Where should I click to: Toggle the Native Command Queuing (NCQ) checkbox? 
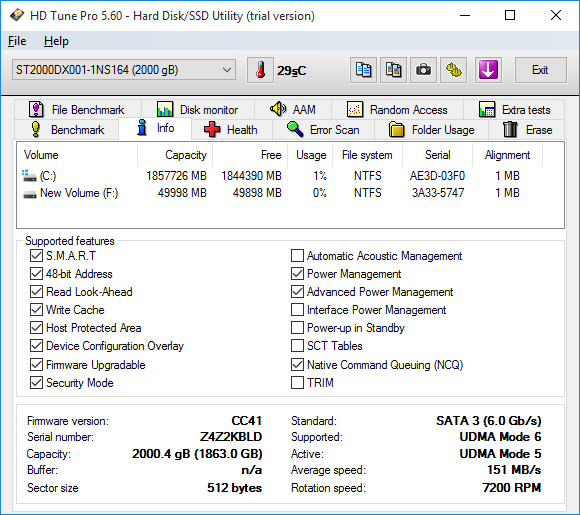[x=297, y=364]
